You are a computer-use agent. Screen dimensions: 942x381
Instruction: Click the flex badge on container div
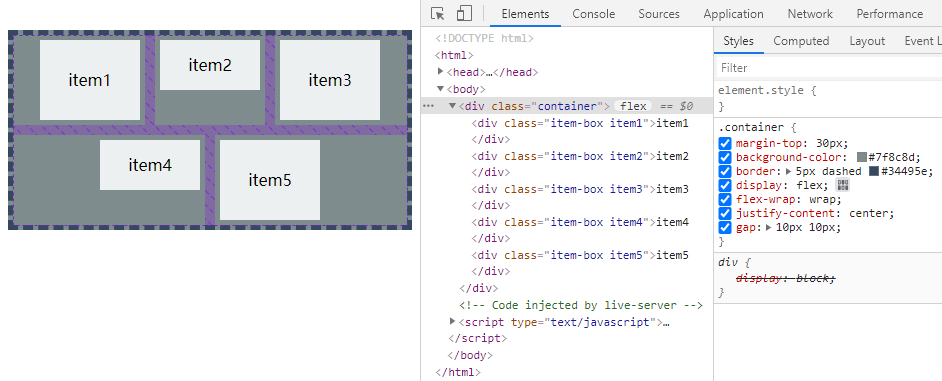(634, 106)
